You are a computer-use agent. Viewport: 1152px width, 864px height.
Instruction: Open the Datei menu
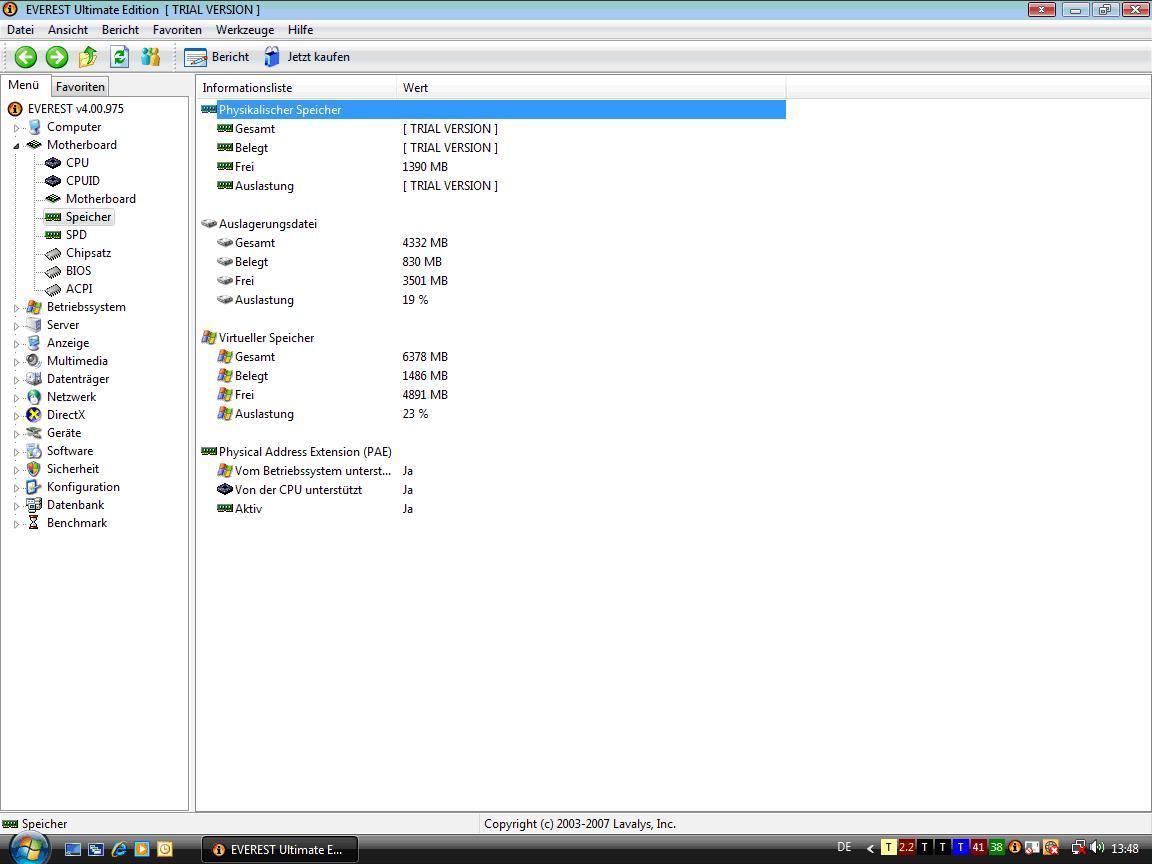click(x=21, y=30)
